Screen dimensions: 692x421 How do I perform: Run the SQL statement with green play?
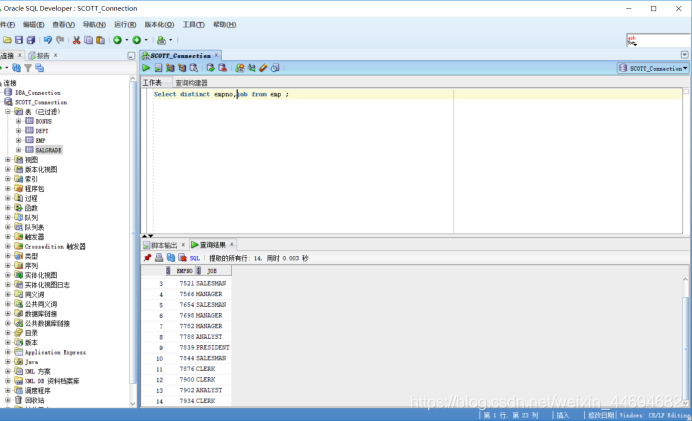pos(146,68)
